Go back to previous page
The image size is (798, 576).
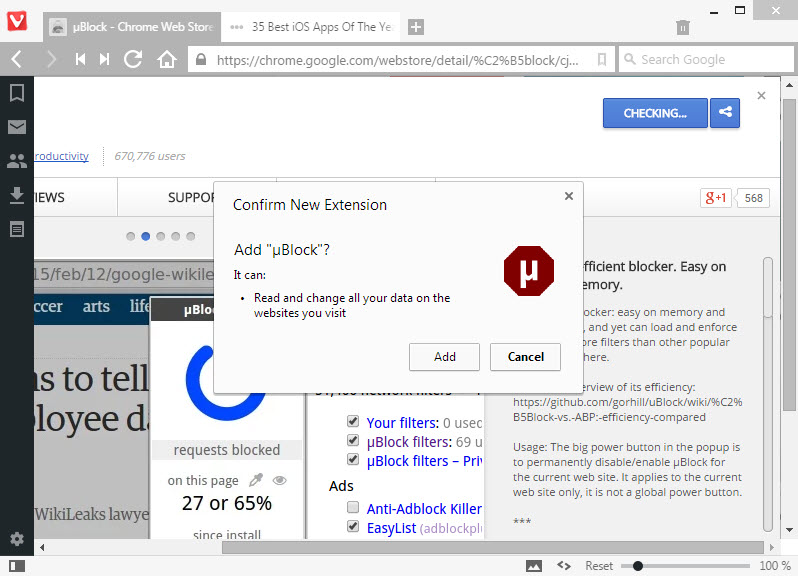(x=17, y=60)
